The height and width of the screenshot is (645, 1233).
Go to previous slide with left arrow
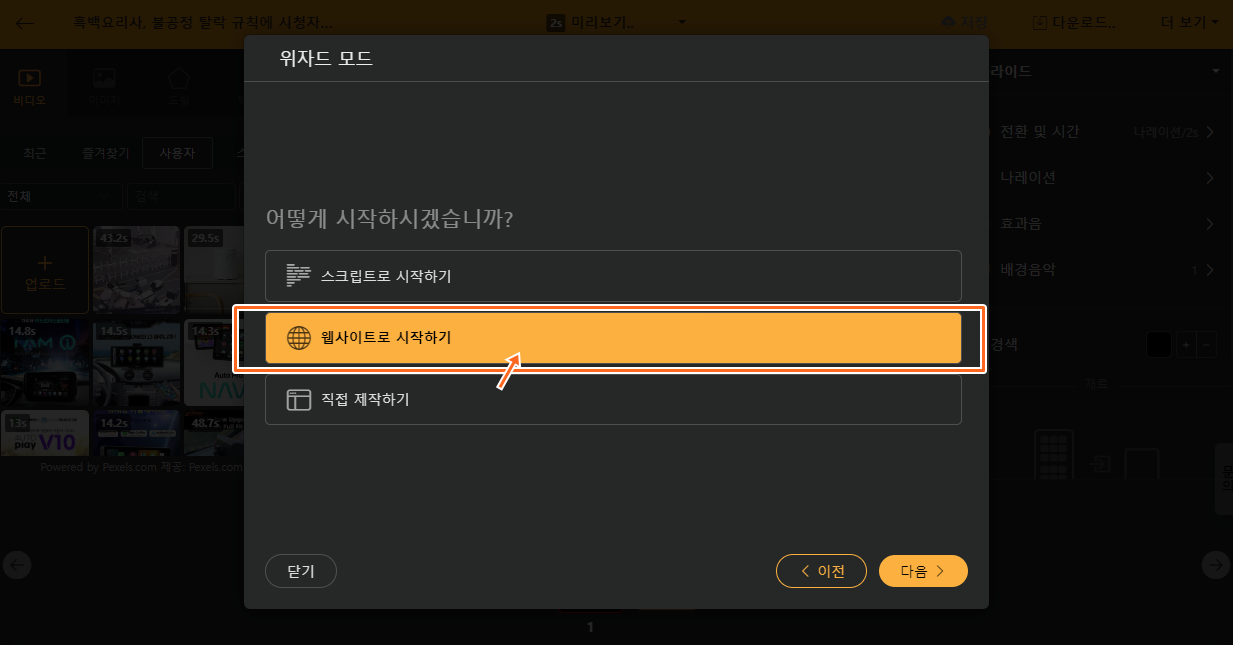[17, 565]
